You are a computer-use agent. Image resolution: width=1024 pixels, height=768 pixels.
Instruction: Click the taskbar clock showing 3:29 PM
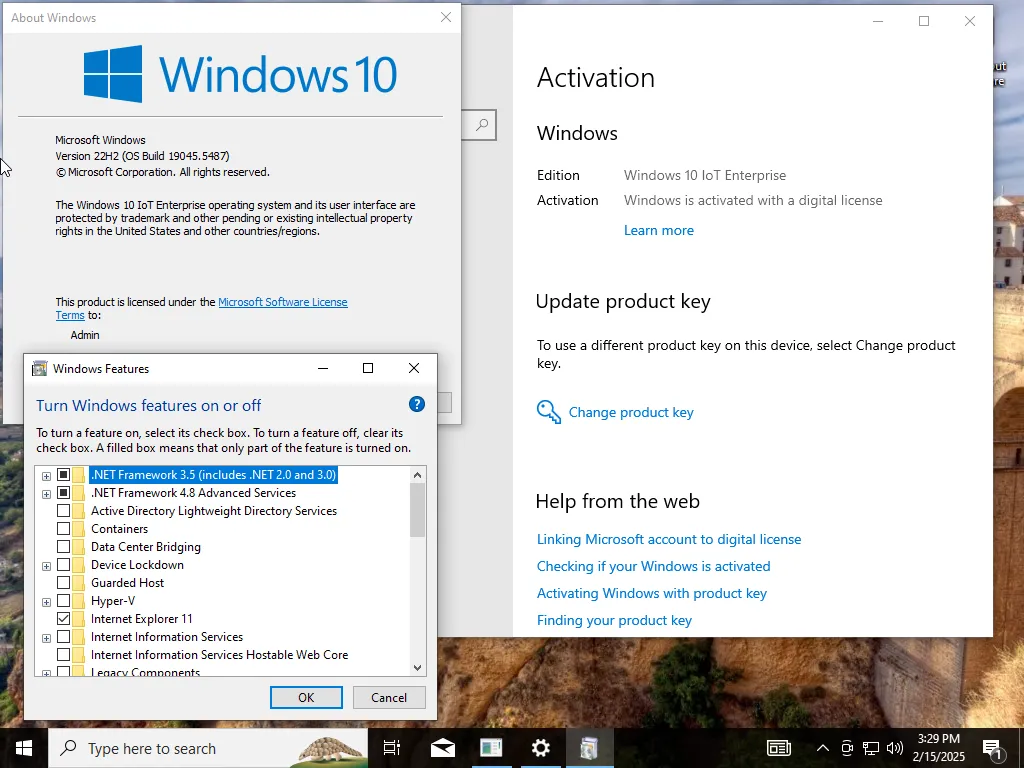[938, 748]
